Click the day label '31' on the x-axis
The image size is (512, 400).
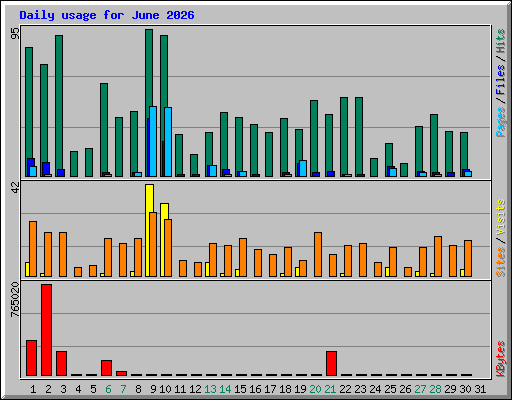(x=480, y=389)
